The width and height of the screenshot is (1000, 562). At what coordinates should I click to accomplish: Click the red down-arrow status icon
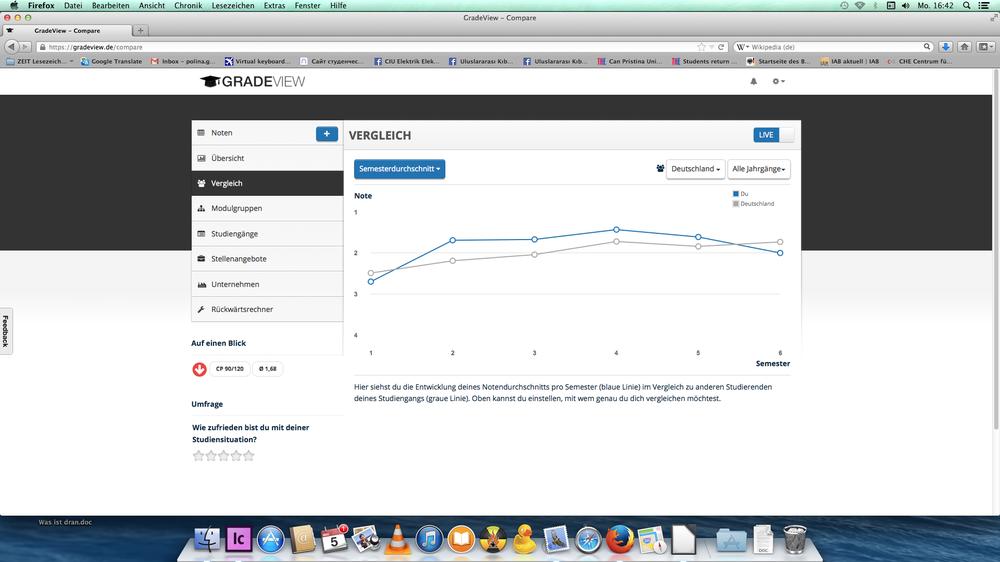pyautogui.click(x=199, y=369)
